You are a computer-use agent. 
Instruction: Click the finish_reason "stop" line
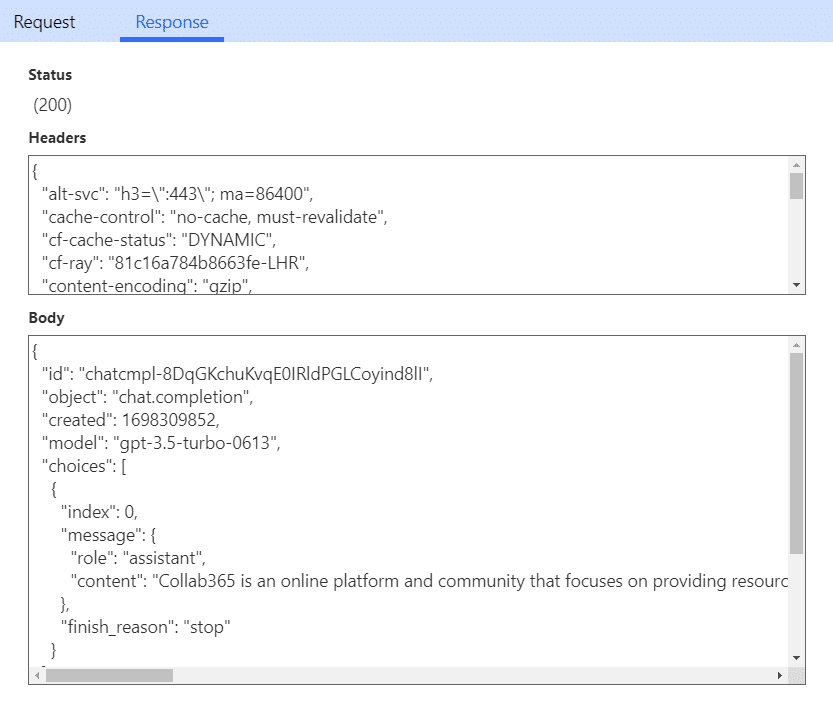pos(146,627)
